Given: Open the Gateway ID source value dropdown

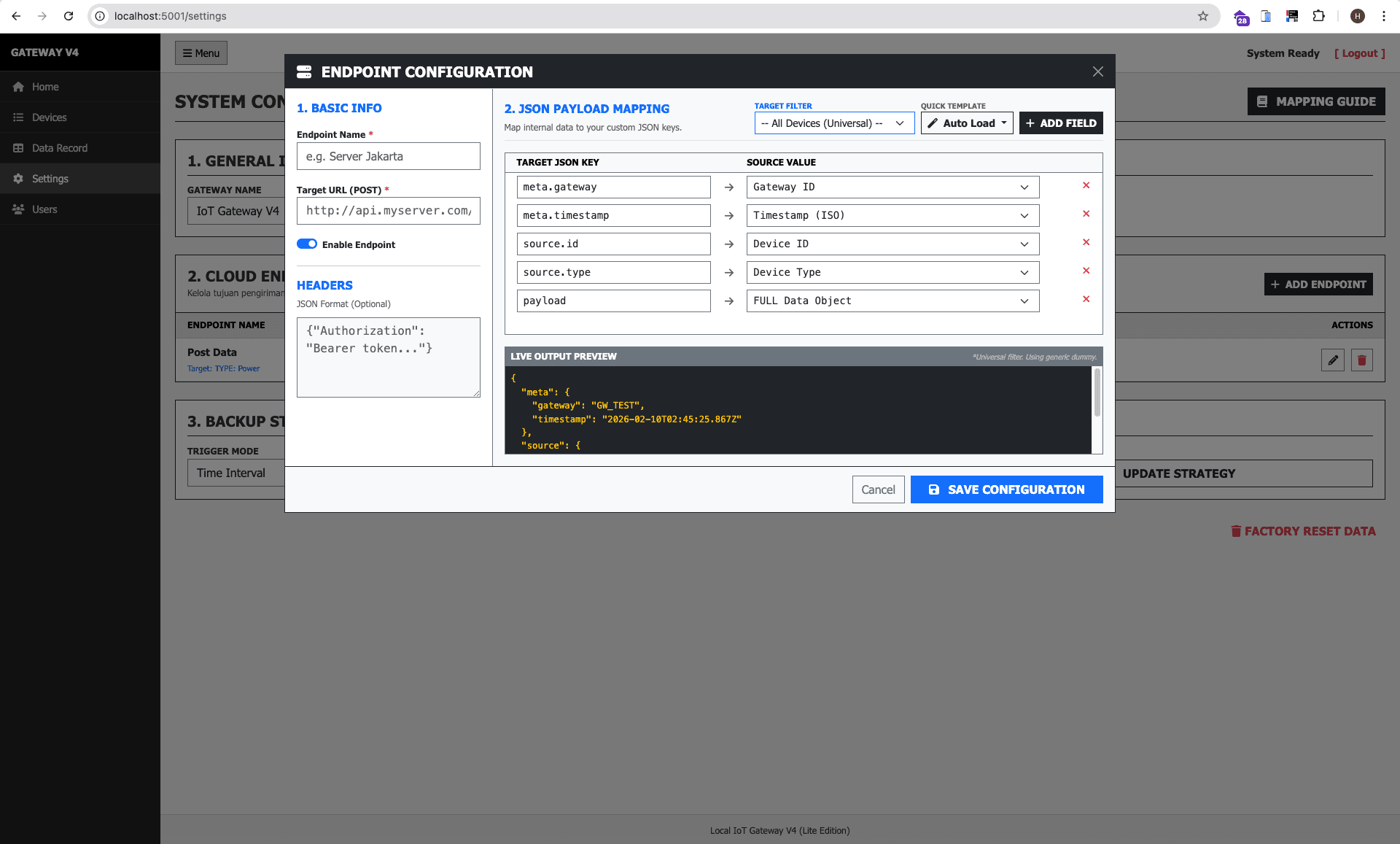Looking at the screenshot, I should pos(892,187).
